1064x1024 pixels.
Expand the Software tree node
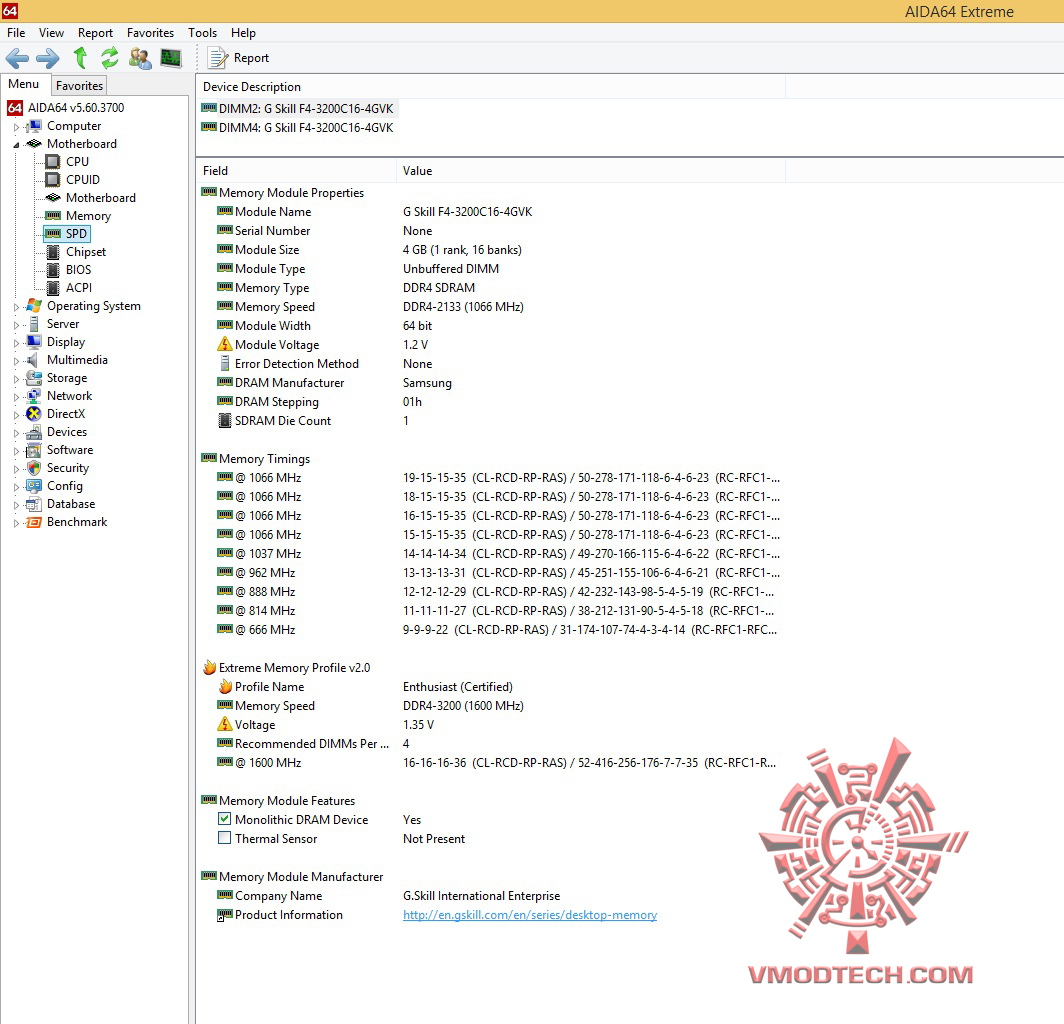coord(16,451)
